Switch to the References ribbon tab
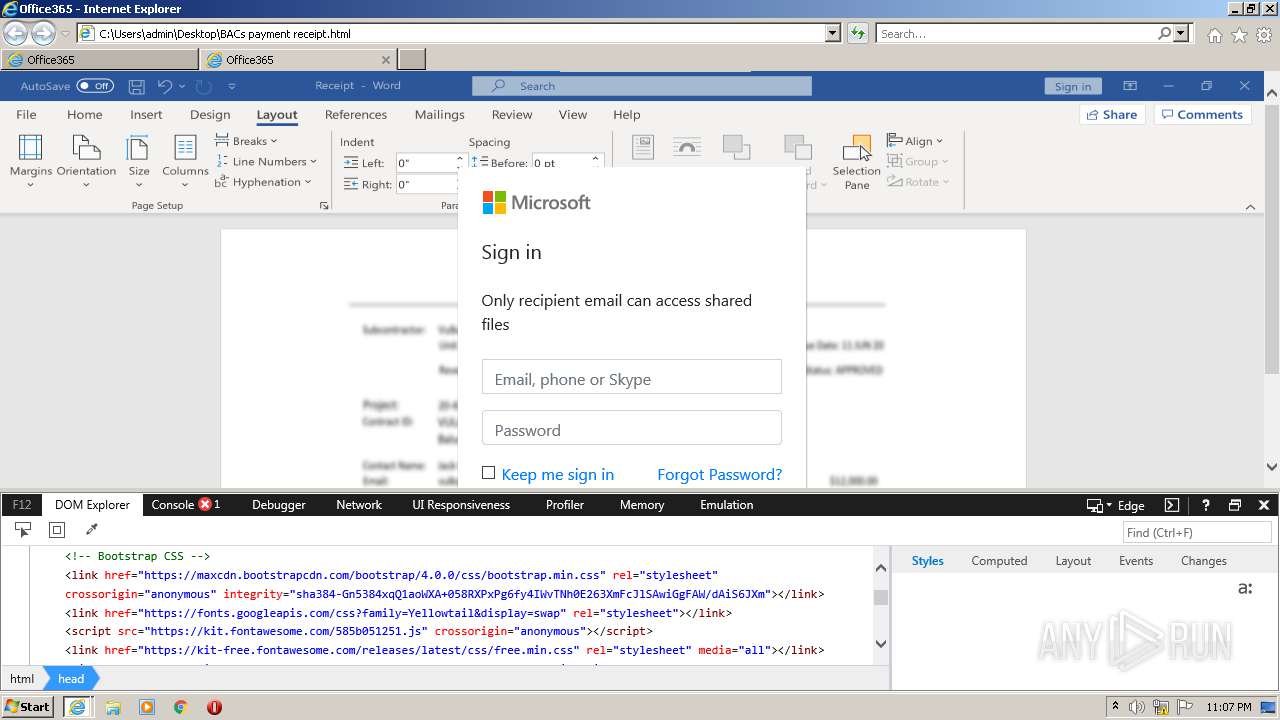This screenshot has width=1280, height=720. pyautogui.click(x=356, y=114)
